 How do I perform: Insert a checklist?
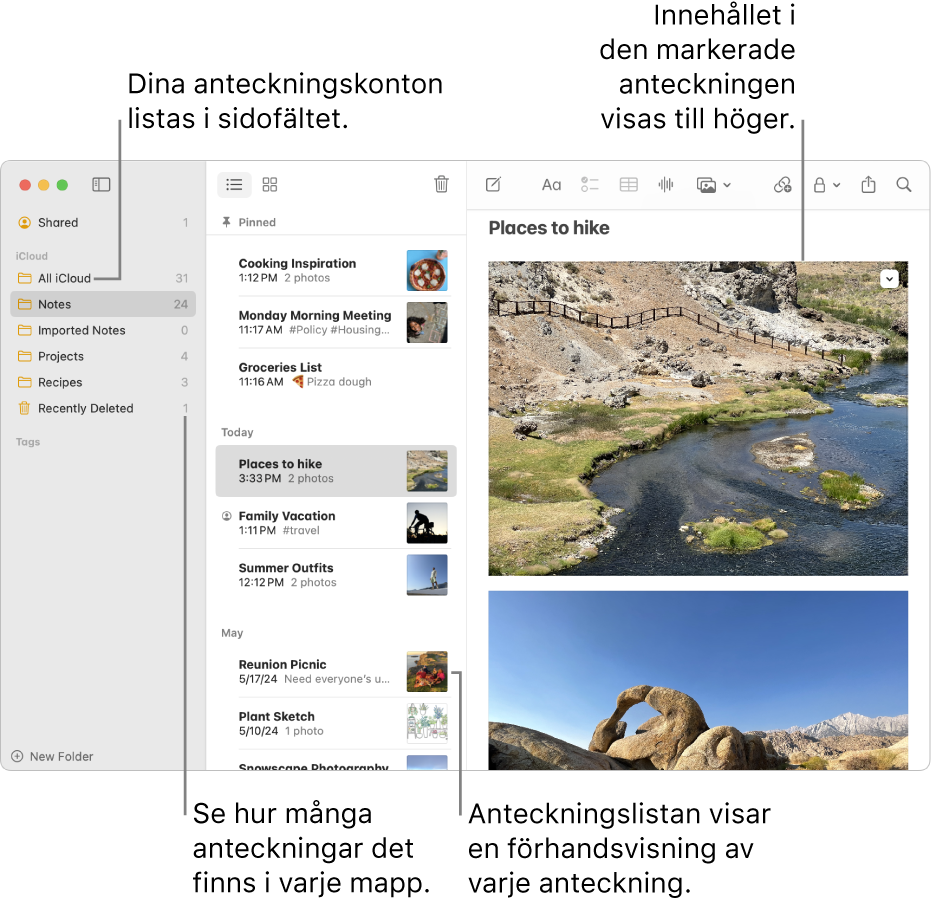[x=590, y=185]
